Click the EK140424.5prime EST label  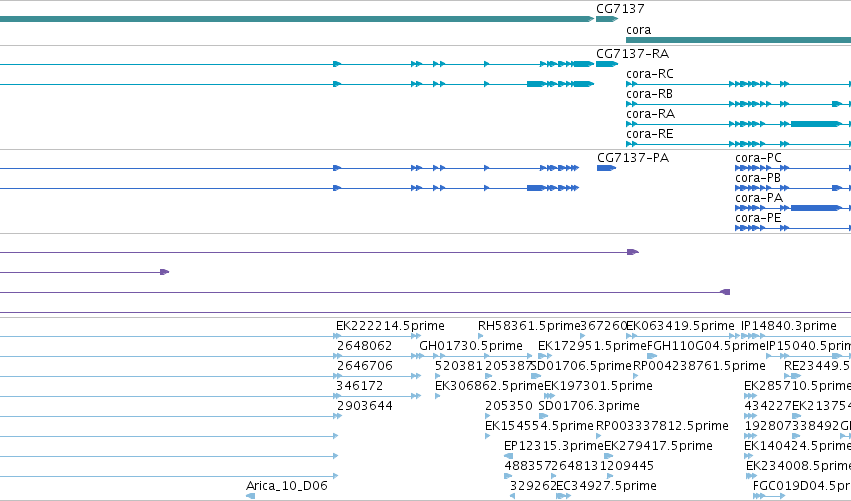coord(797,446)
